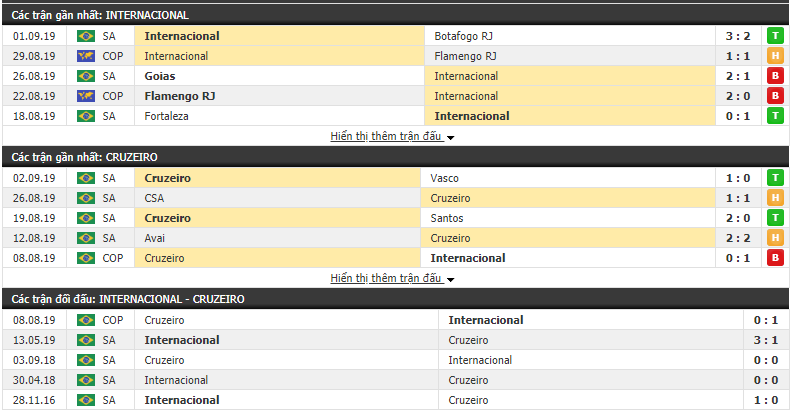Click 2 : 0 score of Santos match

(x=738, y=218)
